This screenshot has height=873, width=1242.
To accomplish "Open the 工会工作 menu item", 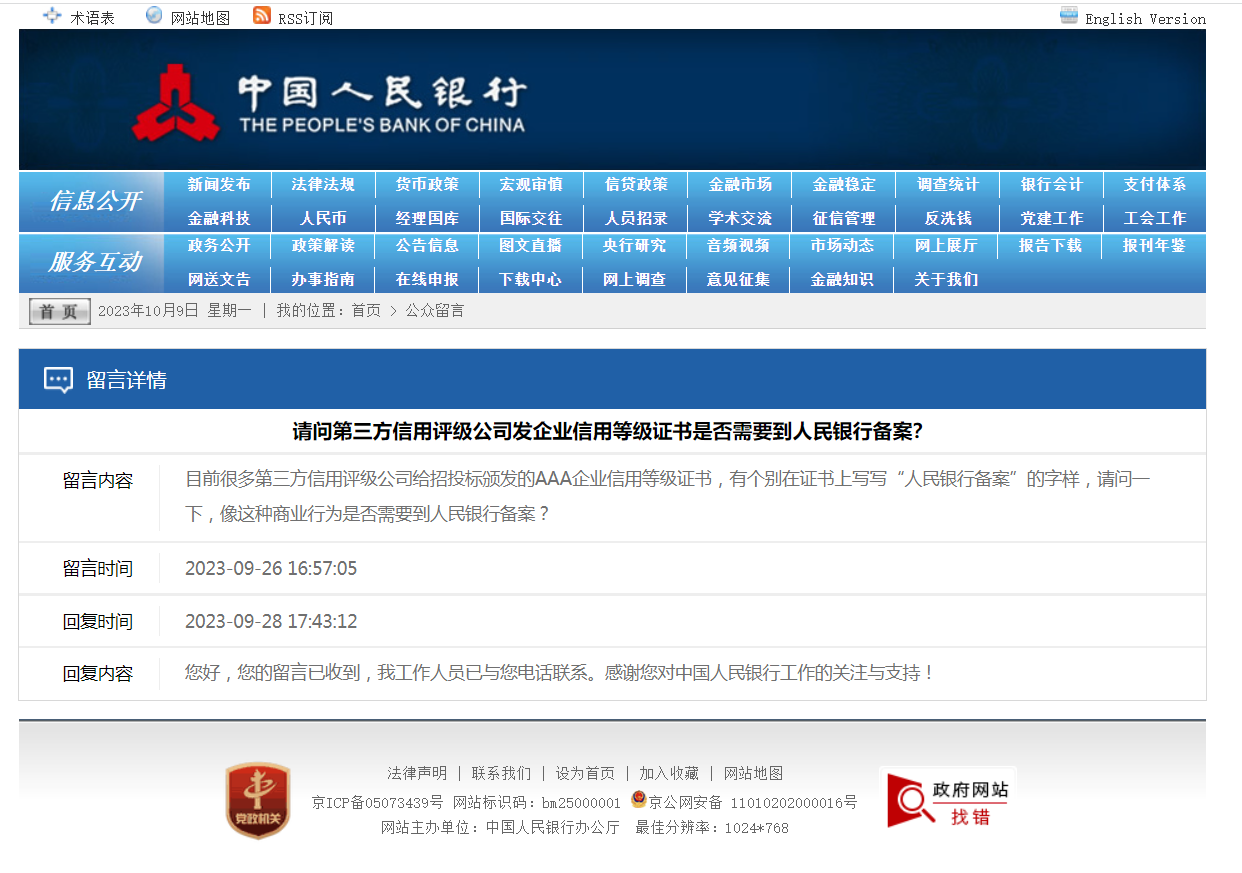I will pyautogui.click(x=1155, y=218).
